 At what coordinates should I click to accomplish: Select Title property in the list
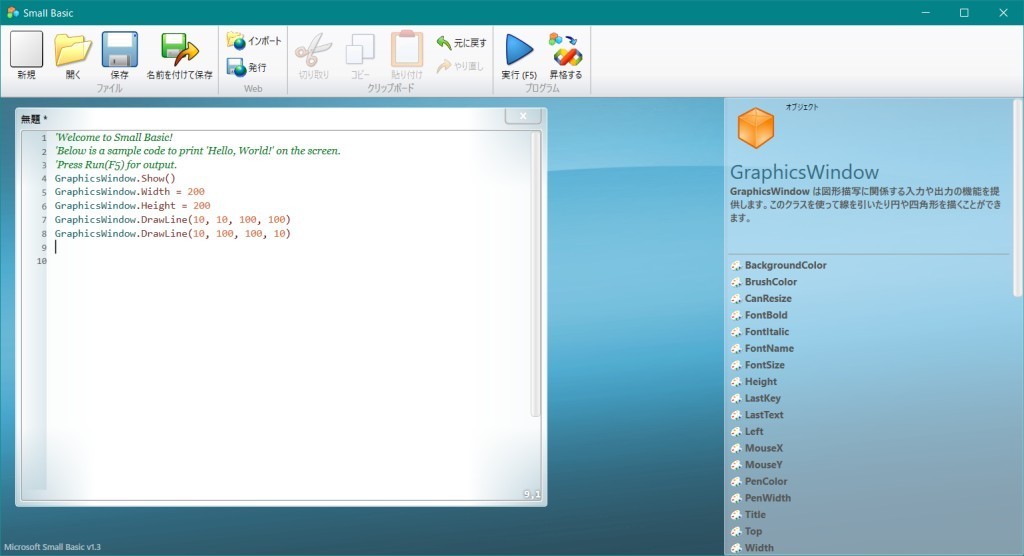755,515
